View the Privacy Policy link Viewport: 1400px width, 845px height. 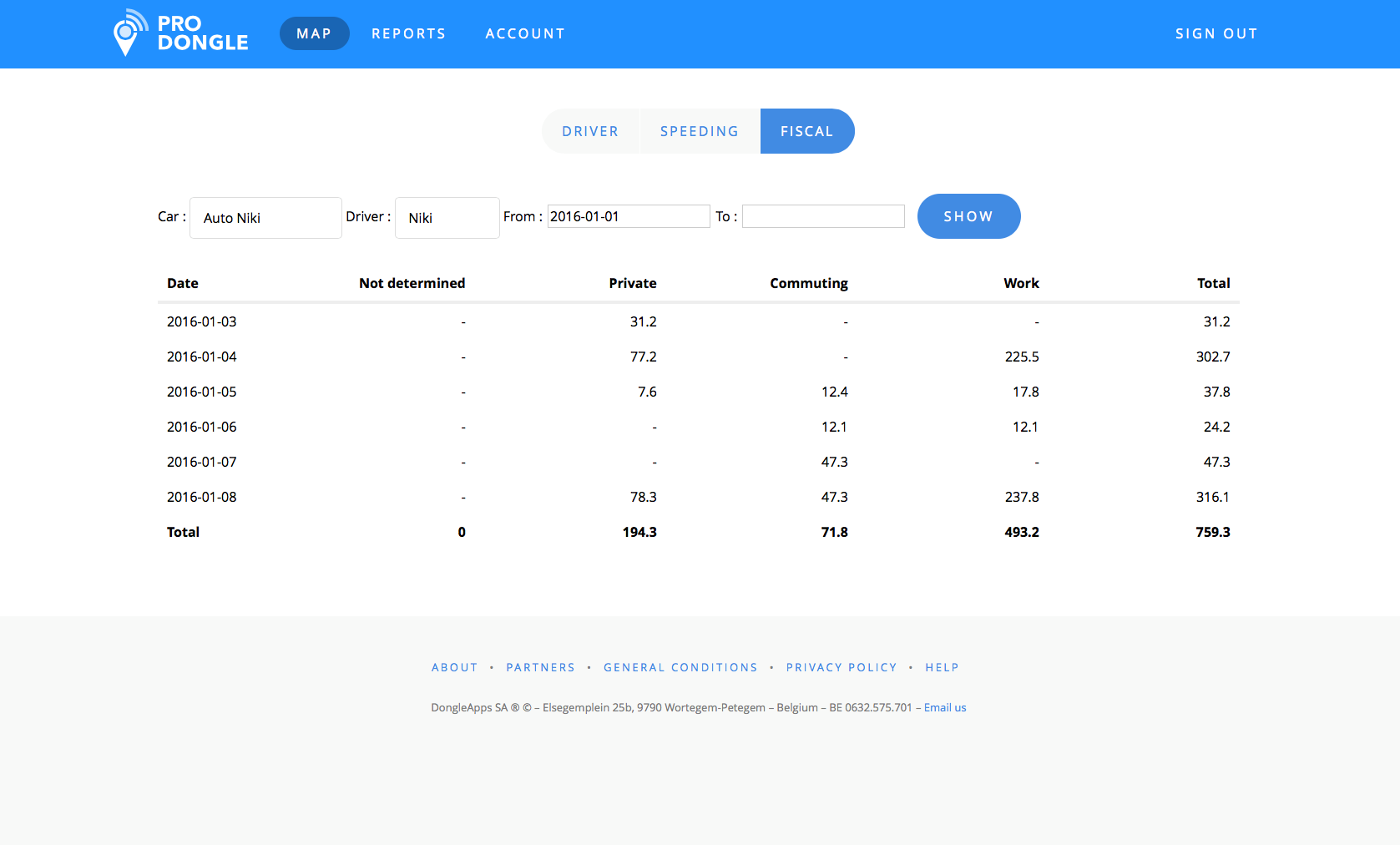[841, 667]
